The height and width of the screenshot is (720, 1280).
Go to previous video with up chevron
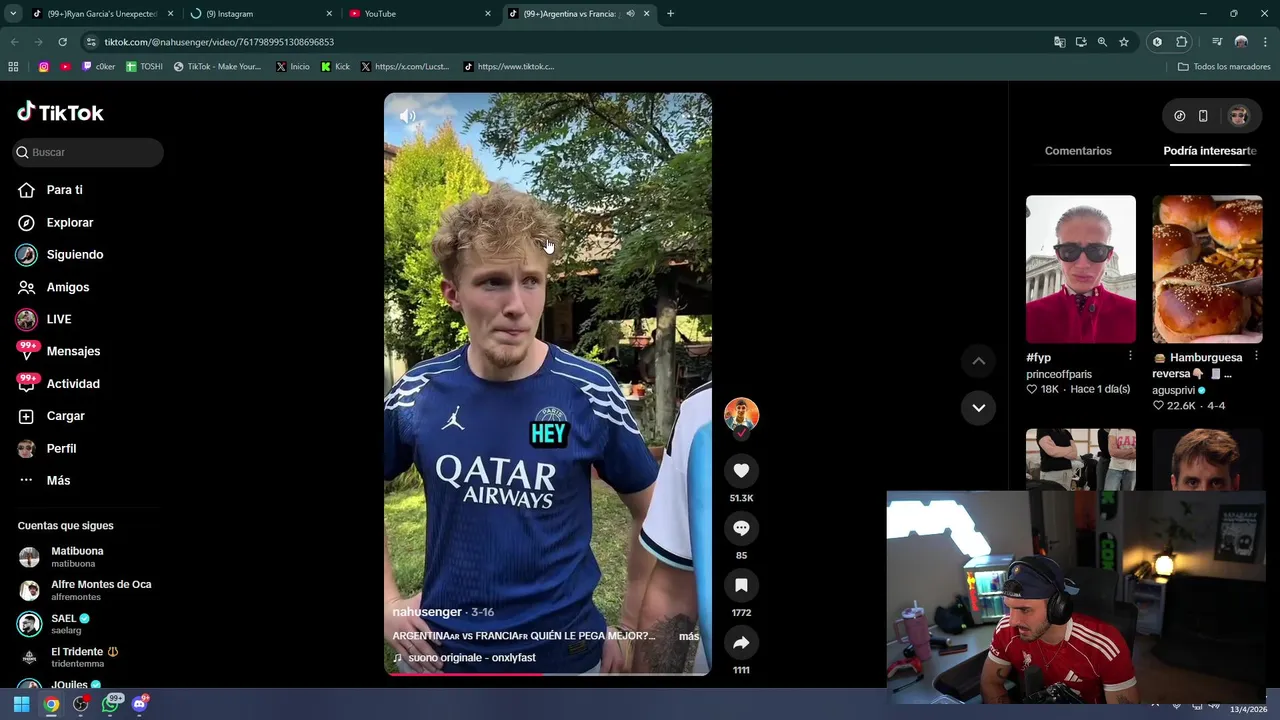[x=978, y=361]
